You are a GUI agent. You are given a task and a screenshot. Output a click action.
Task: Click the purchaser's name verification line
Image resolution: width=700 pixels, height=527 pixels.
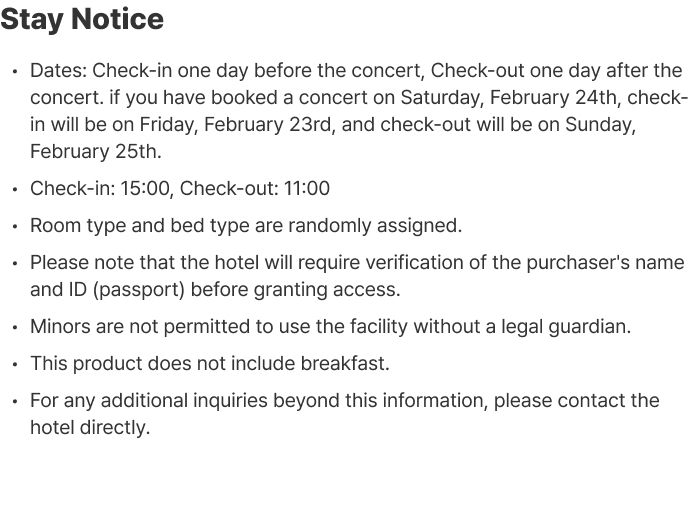(356, 263)
